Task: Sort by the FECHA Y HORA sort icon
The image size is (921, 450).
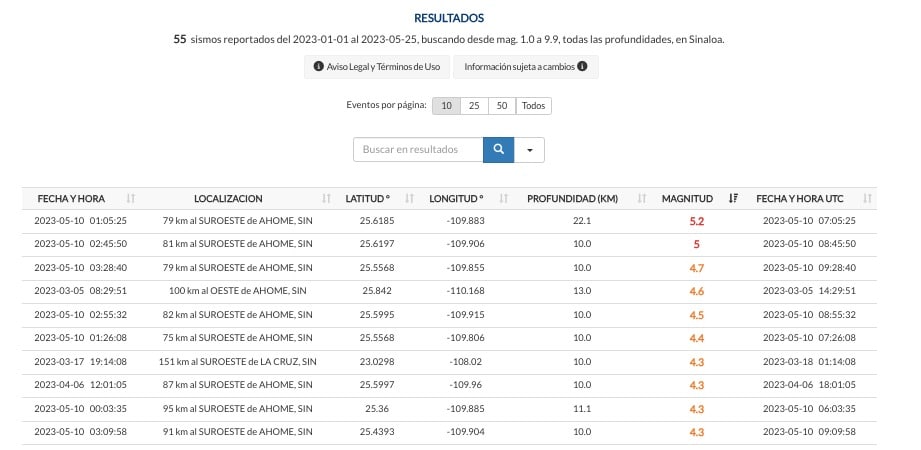Action: (x=130, y=199)
